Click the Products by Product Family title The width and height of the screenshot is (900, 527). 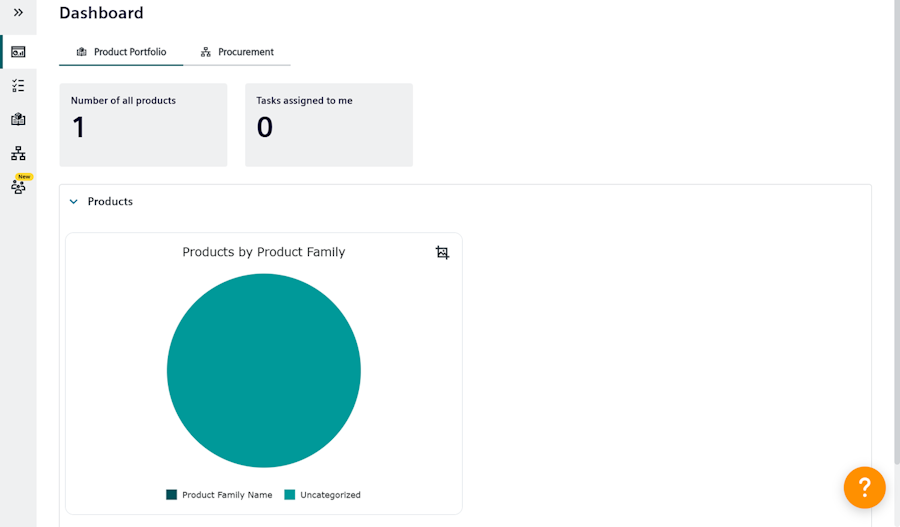coord(263,252)
